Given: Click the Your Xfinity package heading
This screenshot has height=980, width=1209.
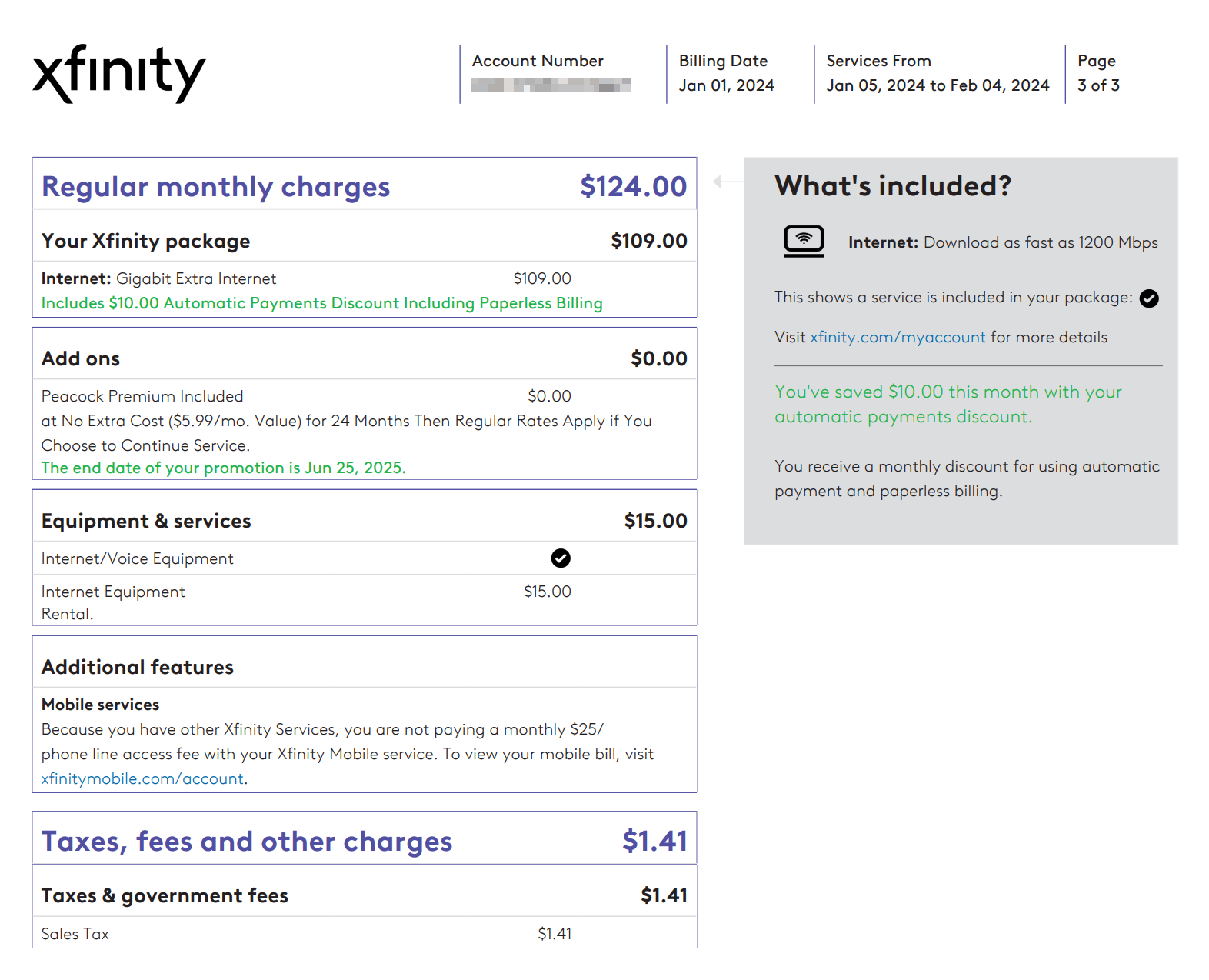Looking at the screenshot, I should (x=146, y=242).
